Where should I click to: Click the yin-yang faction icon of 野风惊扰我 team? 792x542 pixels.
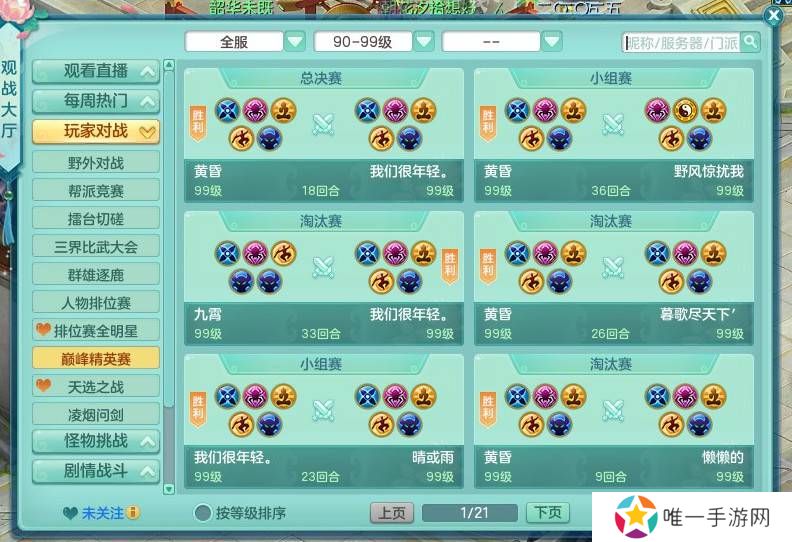coord(685,111)
